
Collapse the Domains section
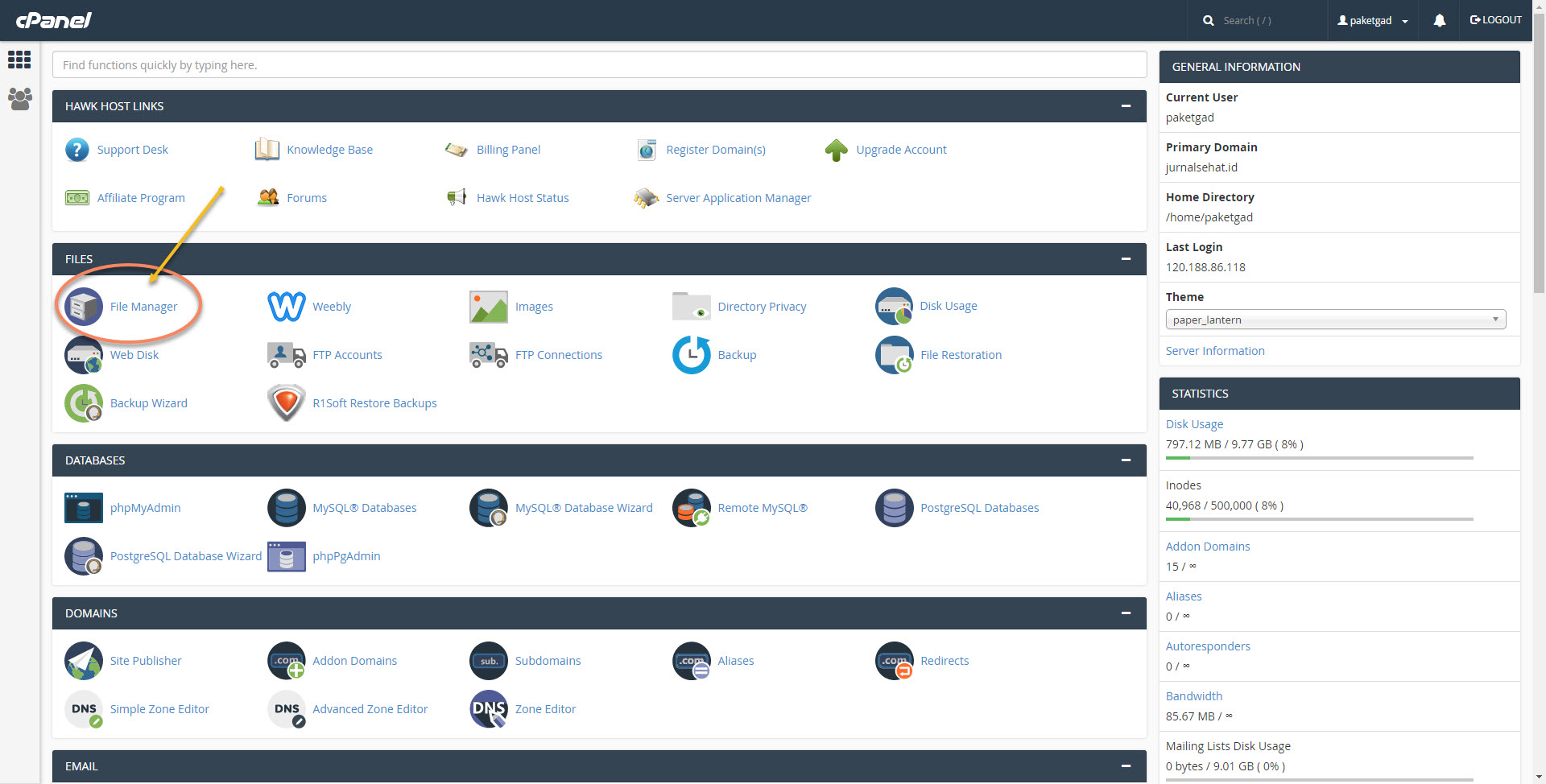pos(1126,613)
